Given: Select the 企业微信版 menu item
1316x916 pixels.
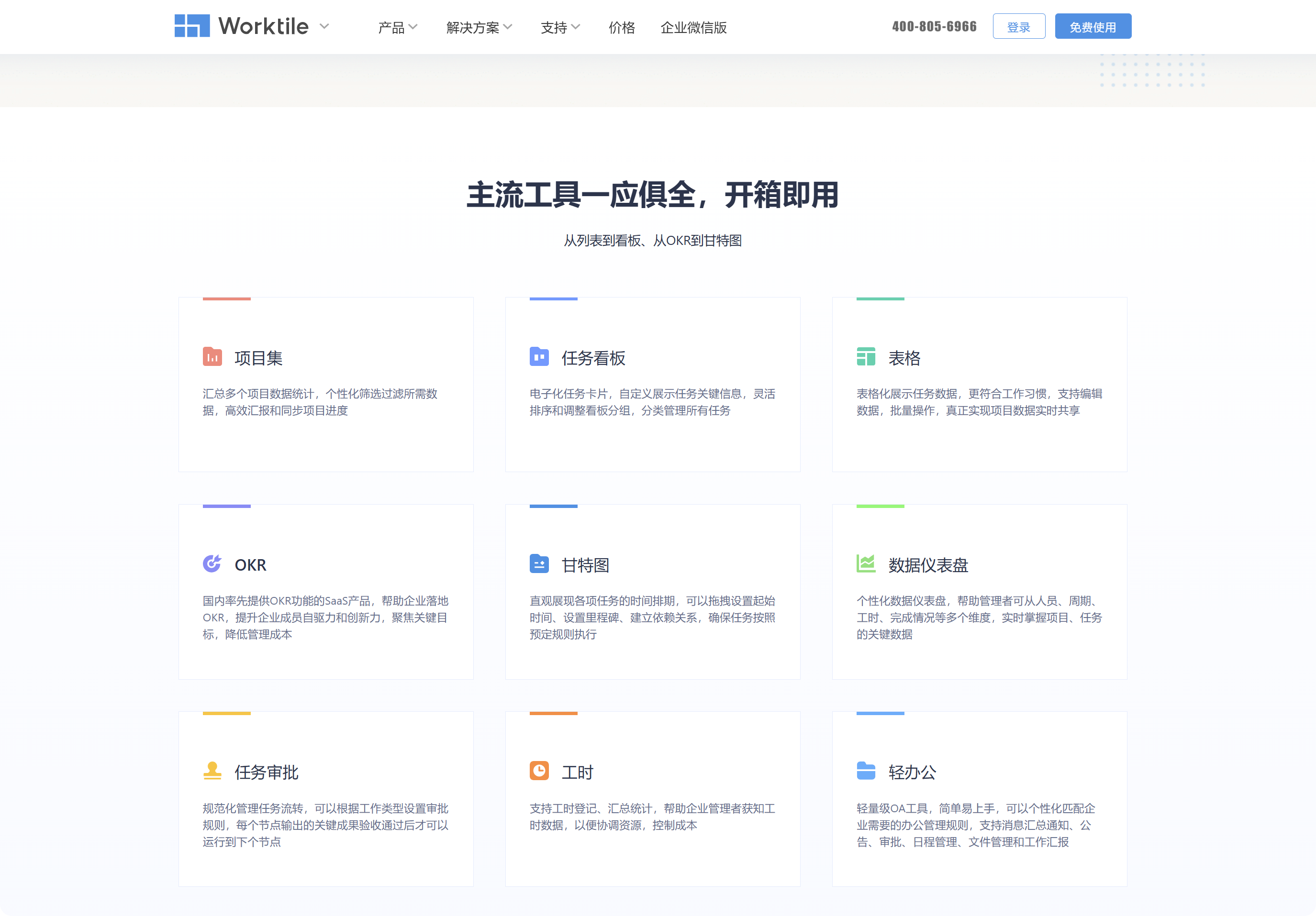Looking at the screenshot, I should click(x=693, y=27).
